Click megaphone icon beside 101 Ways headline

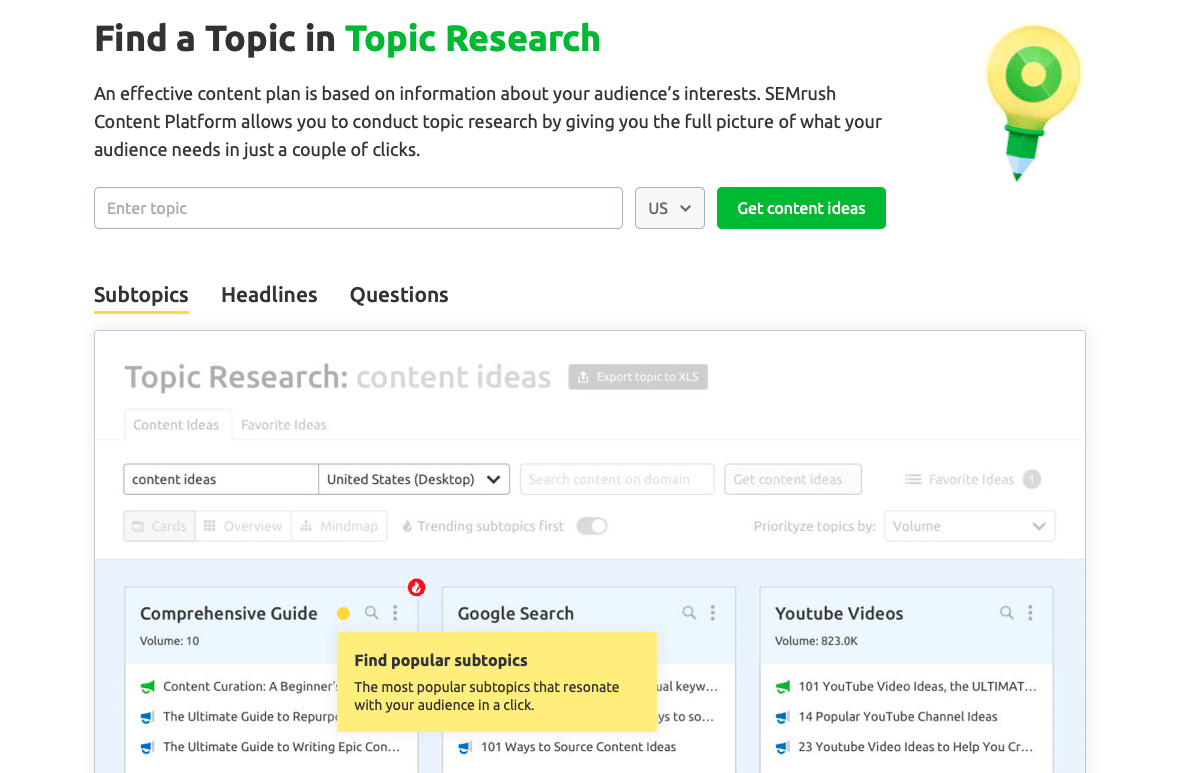coord(465,747)
